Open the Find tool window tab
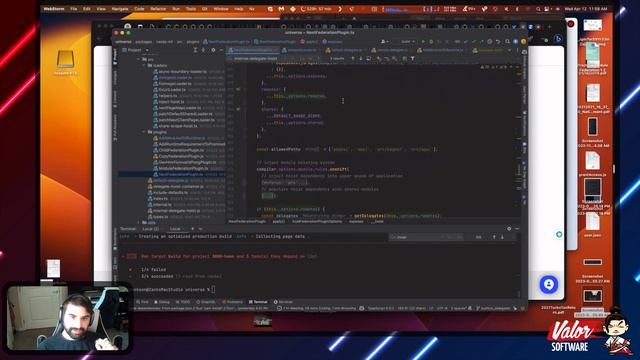640x360 pixels. point(142,302)
